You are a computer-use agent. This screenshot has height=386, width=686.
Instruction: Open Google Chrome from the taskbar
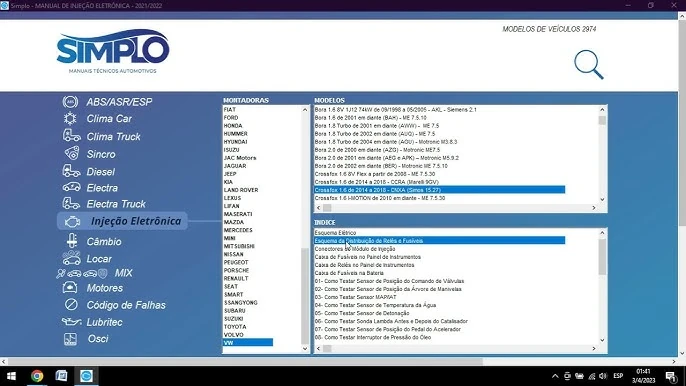click(37, 376)
